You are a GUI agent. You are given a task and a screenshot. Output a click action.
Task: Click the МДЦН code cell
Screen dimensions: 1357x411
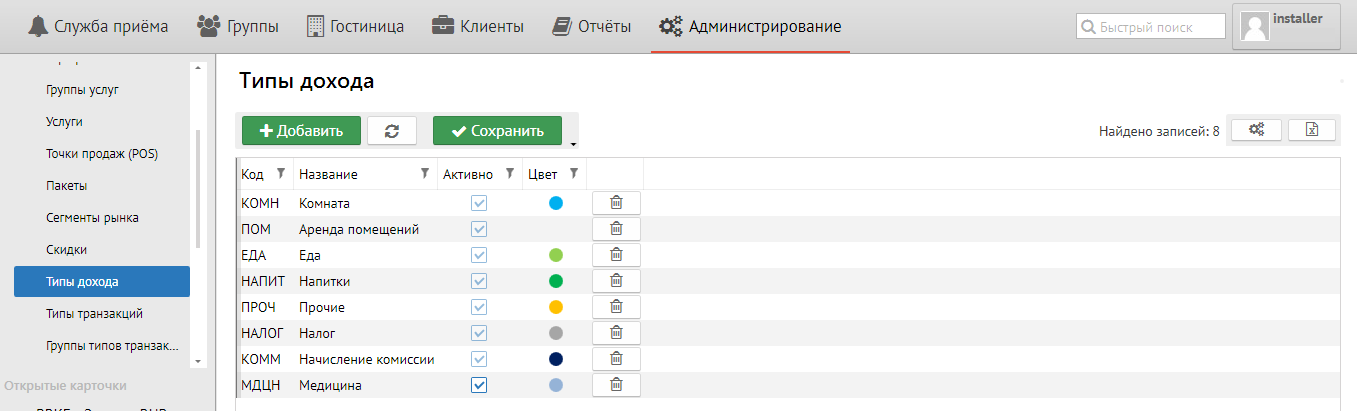point(265,385)
